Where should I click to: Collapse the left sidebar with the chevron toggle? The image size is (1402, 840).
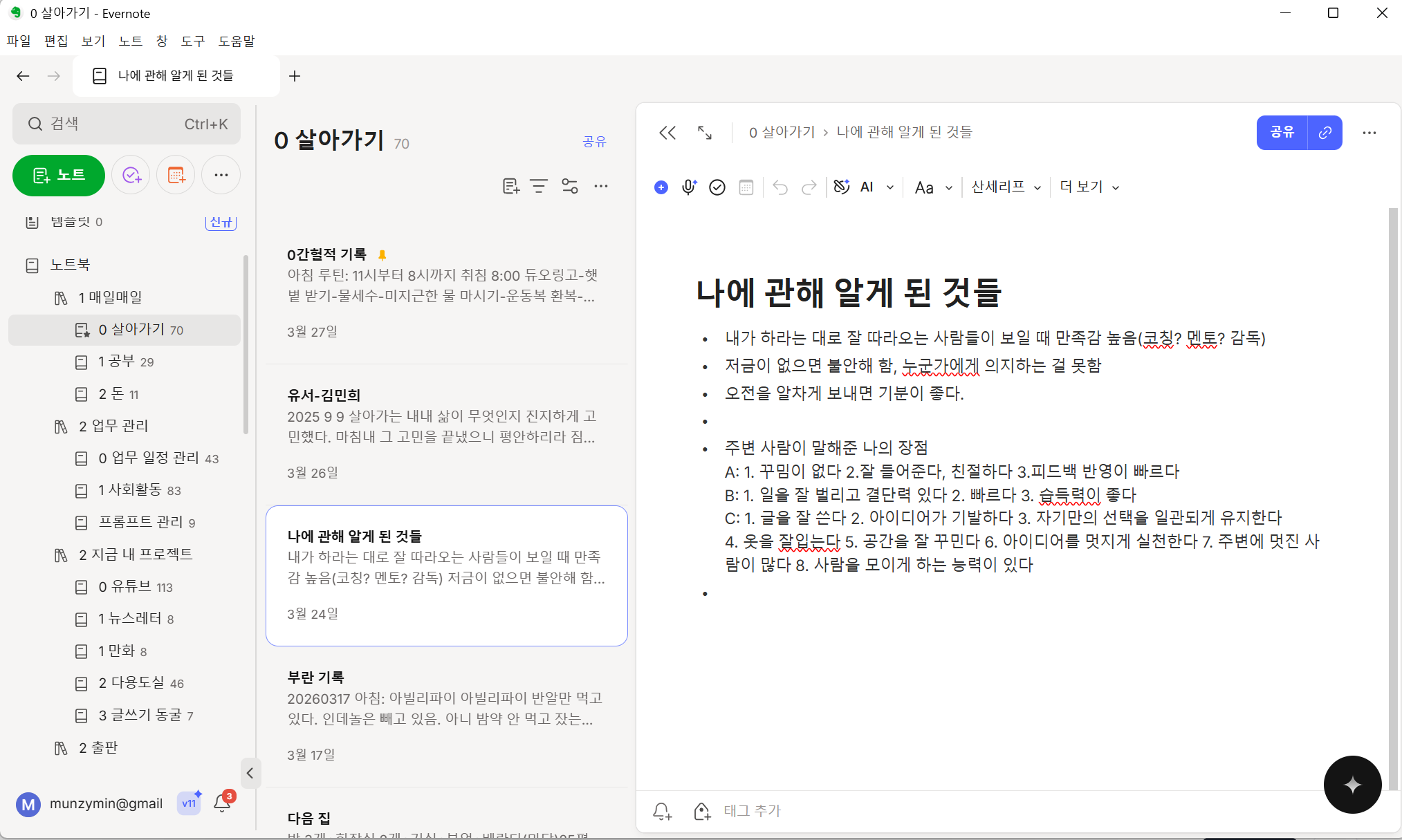pos(250,773)
